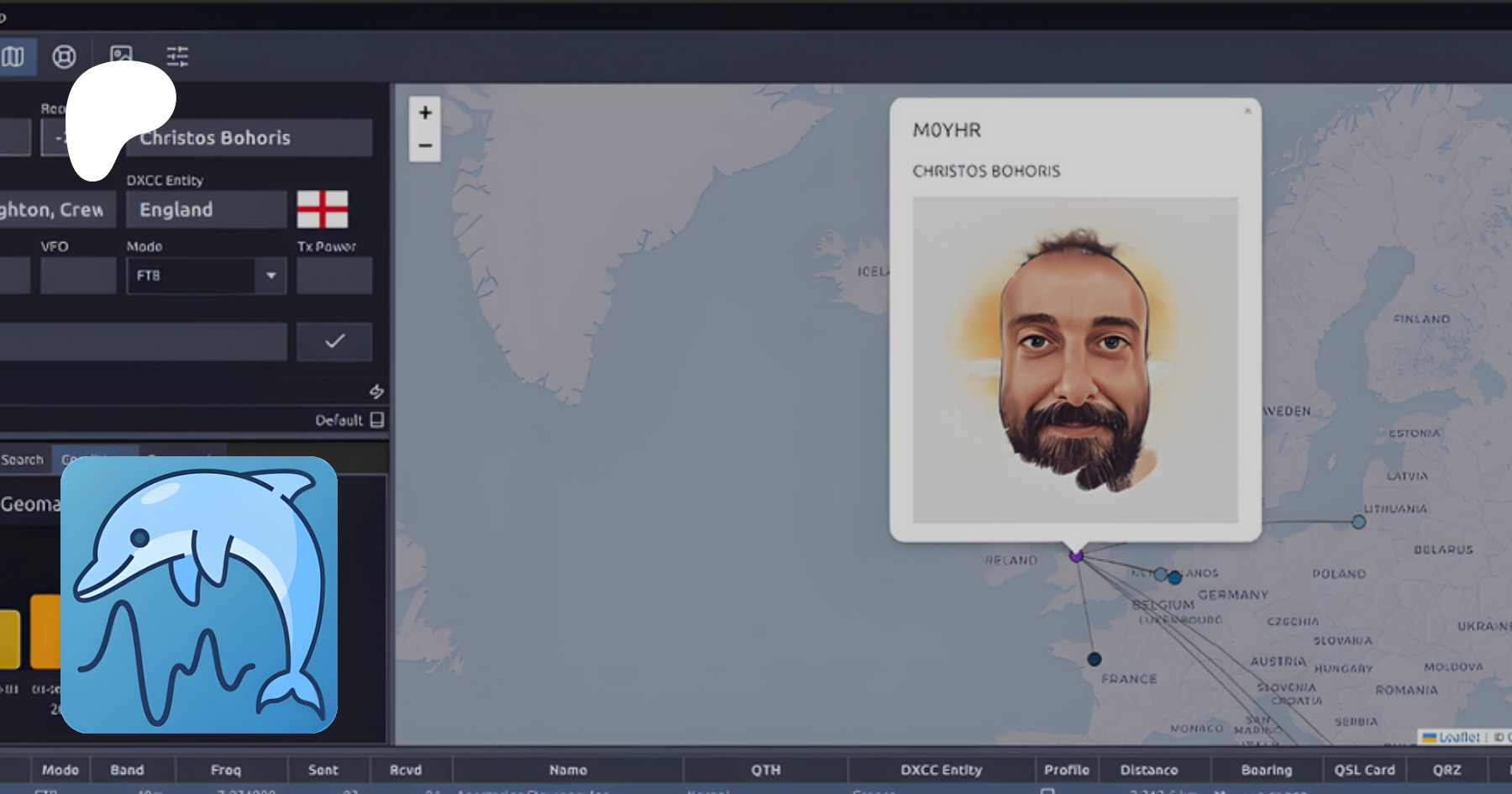The height and width of the screenshot is (794, 1512).
Task: Close the M0YHR map popup
Action: 1247,111
